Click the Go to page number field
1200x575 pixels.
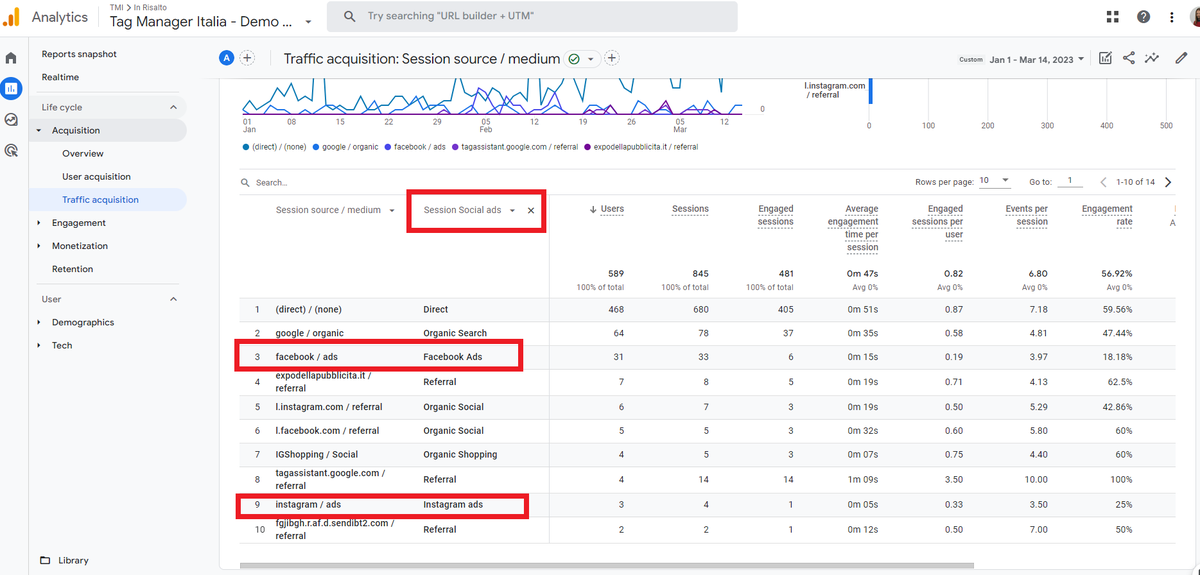click(x=1070, y=181)
